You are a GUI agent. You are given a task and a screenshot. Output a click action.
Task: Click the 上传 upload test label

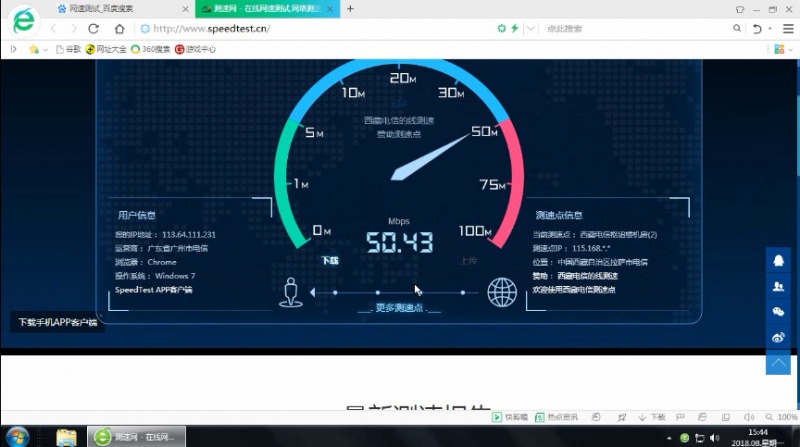coord(468,261)
